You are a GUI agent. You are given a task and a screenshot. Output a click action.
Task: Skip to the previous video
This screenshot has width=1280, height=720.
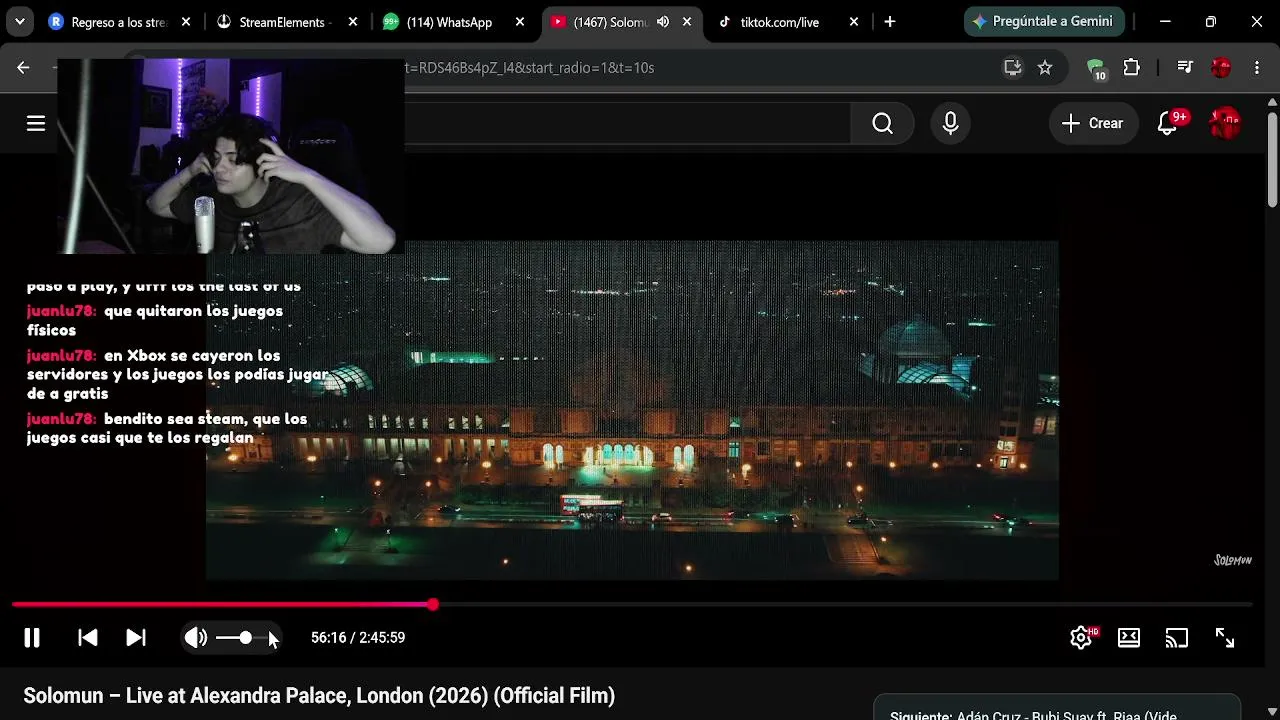(88, 638)
